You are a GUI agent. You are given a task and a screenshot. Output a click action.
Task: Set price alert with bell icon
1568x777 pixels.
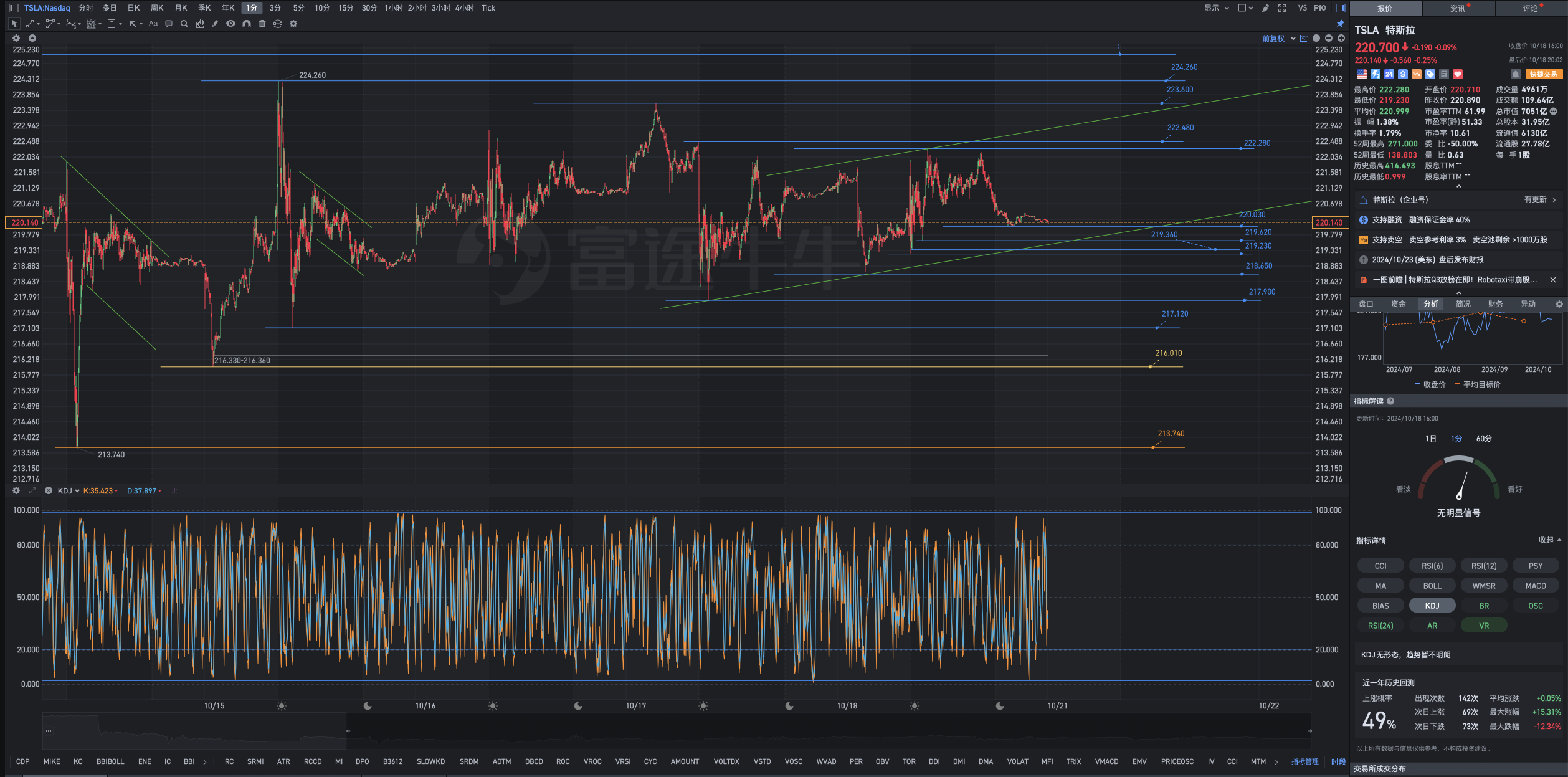pos(1516,74)
